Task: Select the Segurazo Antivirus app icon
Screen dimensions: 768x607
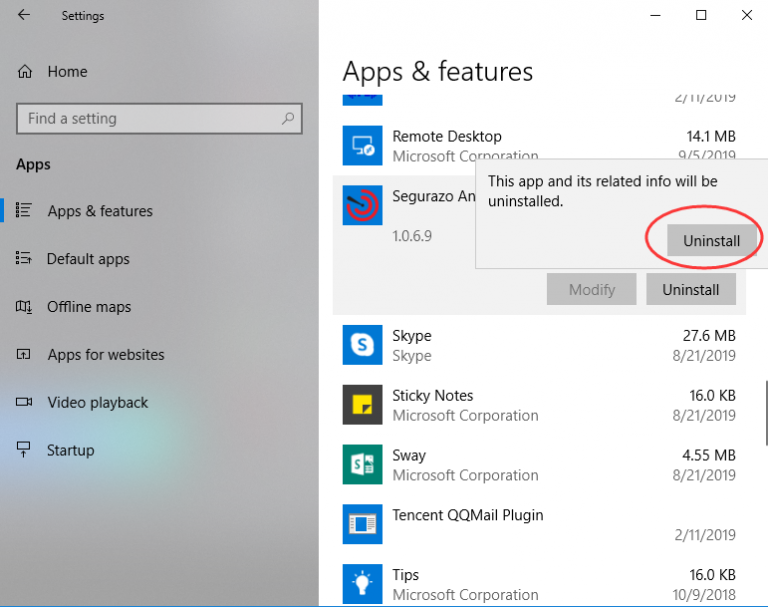Action: click(362, 205)
